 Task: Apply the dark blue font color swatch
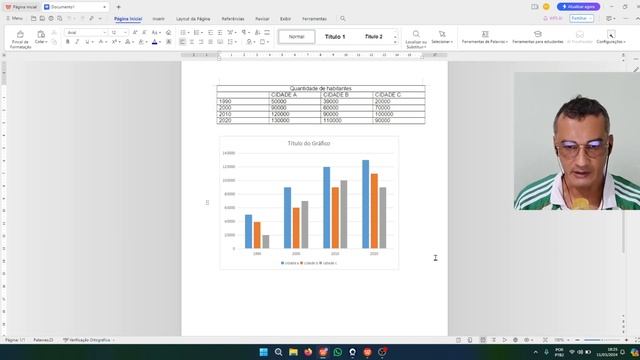coord(154,42)
